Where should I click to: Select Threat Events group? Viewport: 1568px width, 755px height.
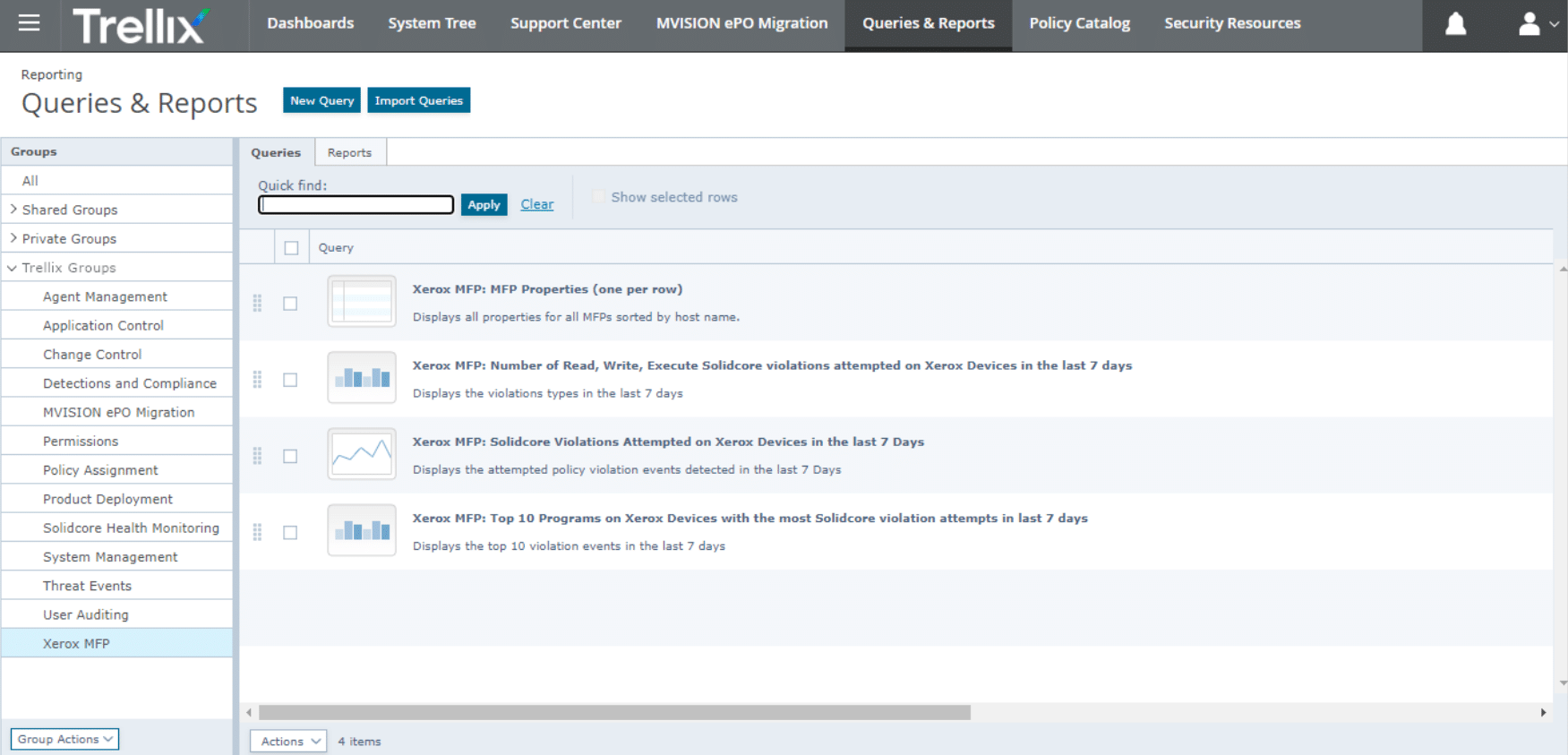[116, 585]
